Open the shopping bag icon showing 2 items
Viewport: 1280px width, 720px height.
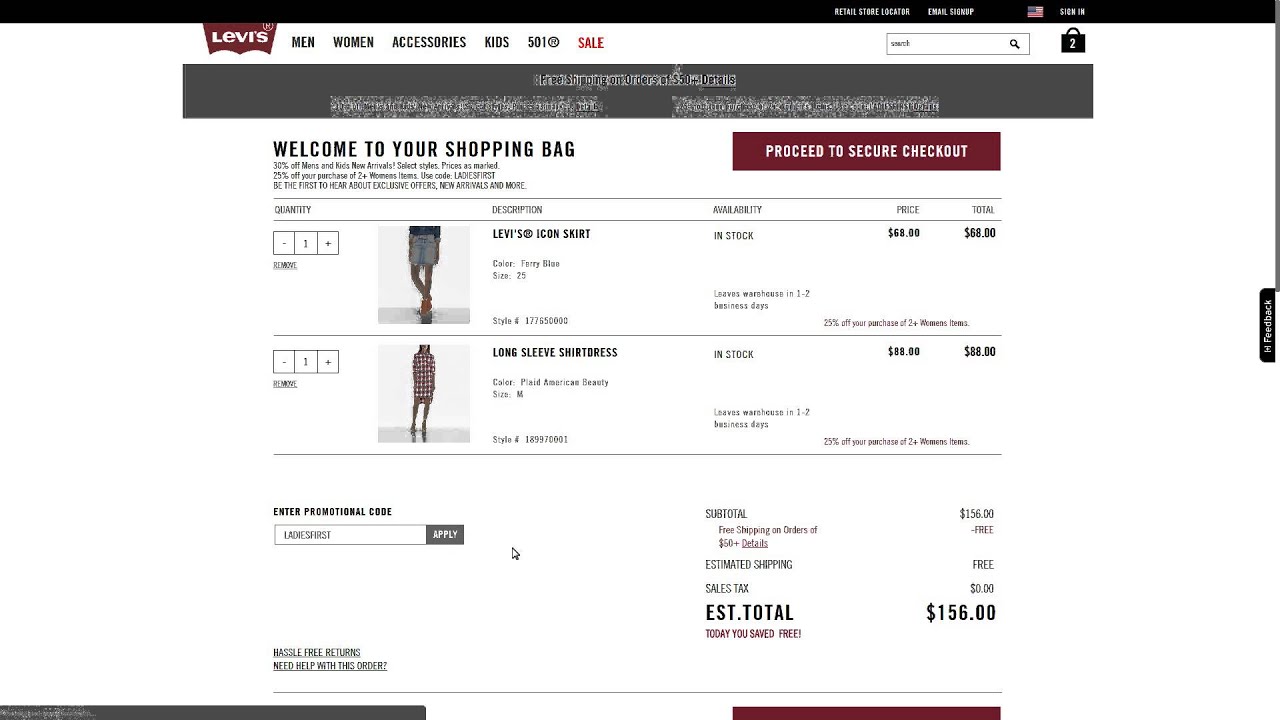1073,41
